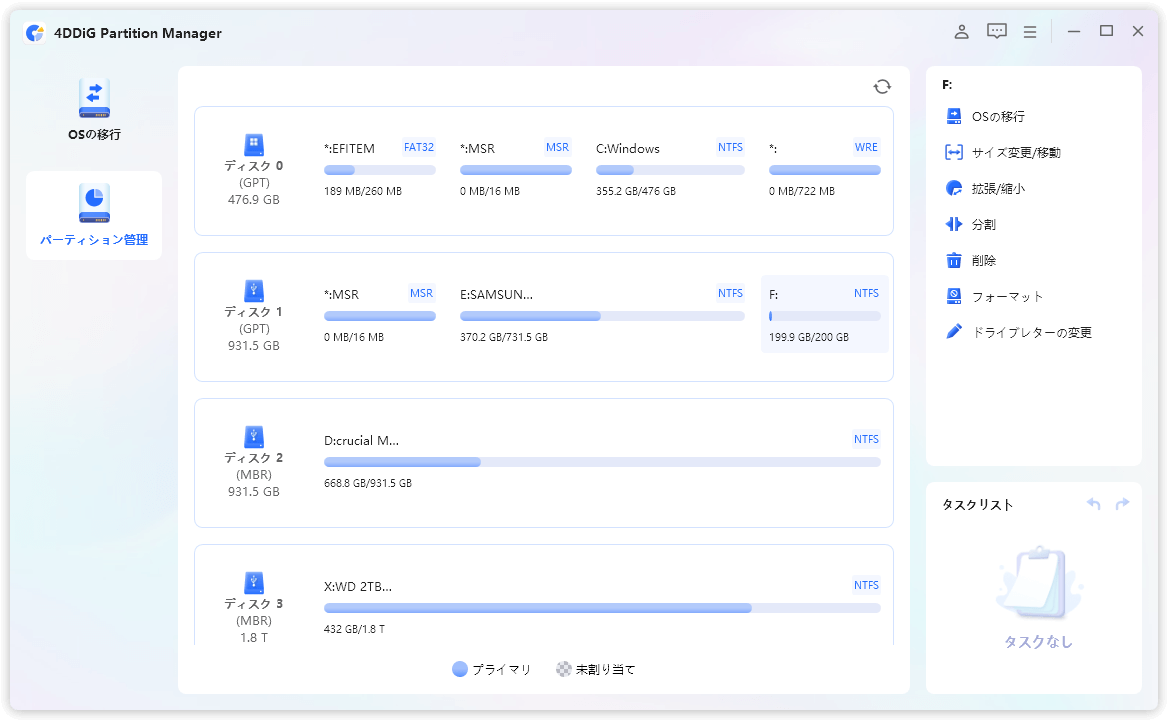1168x720 pixels.
Task: Select the X:WD 2TB... partition
Action: tap(602, 606)
